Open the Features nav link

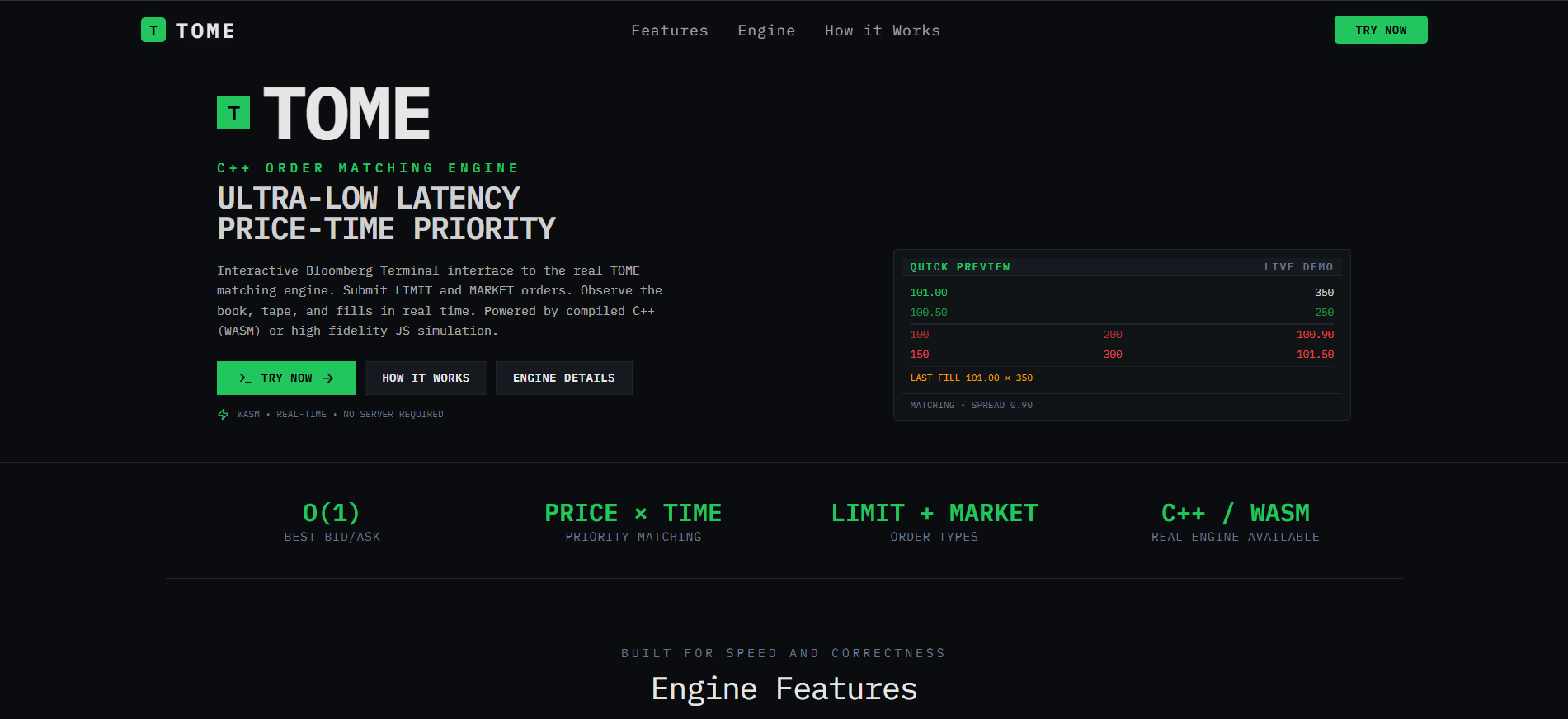point(670,31)
